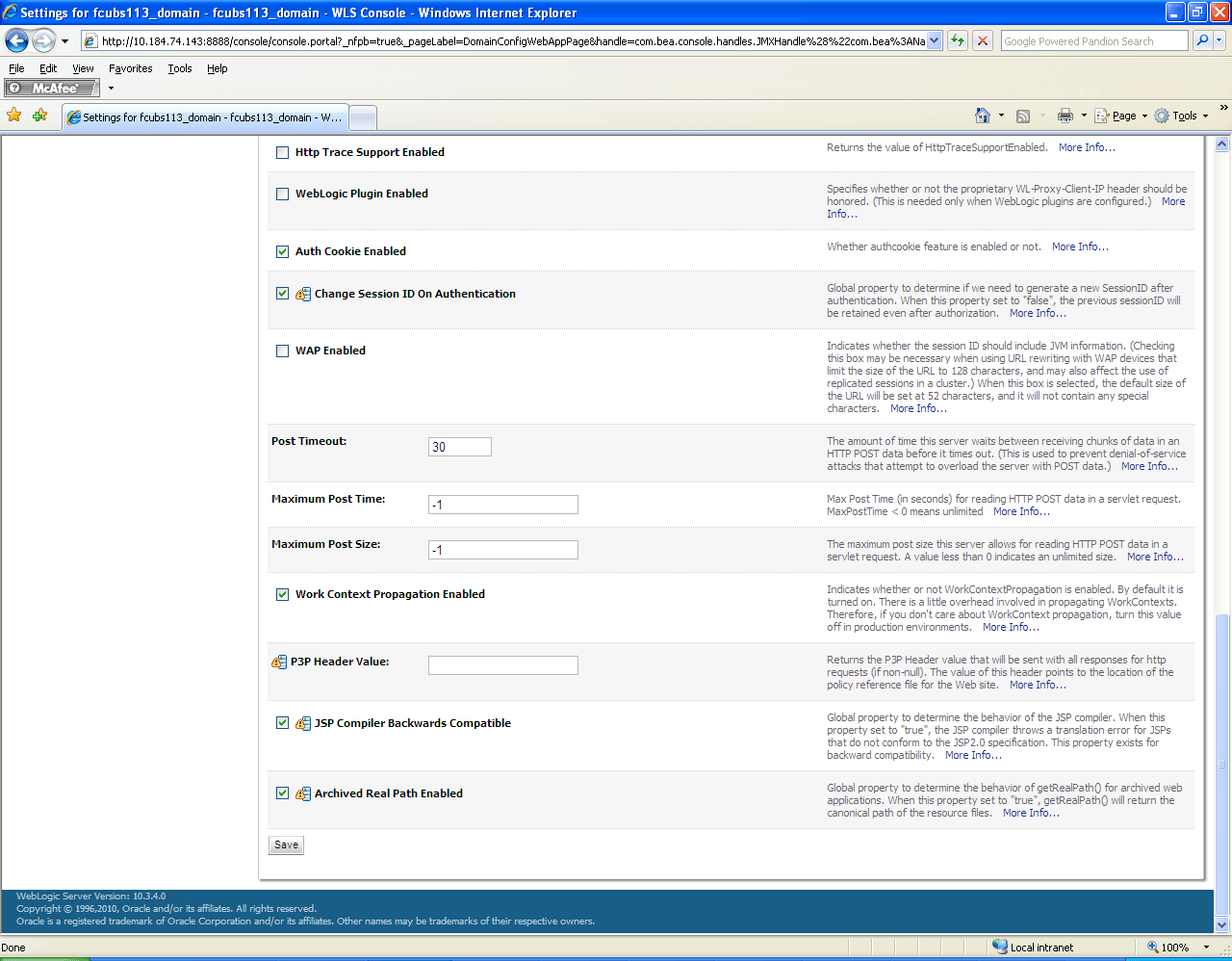The height and width of the screenshot is (961, 1232).
Task: Open More Info for Maximum Post Size
Action: tap(1155, 557)
